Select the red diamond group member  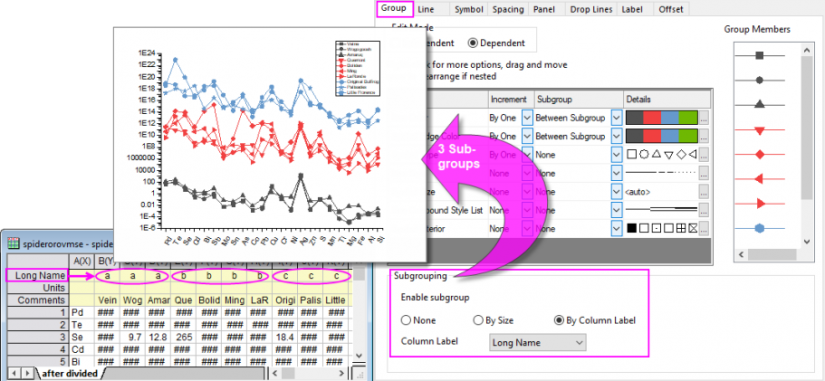pyautogui.click(x=759, y=154)
